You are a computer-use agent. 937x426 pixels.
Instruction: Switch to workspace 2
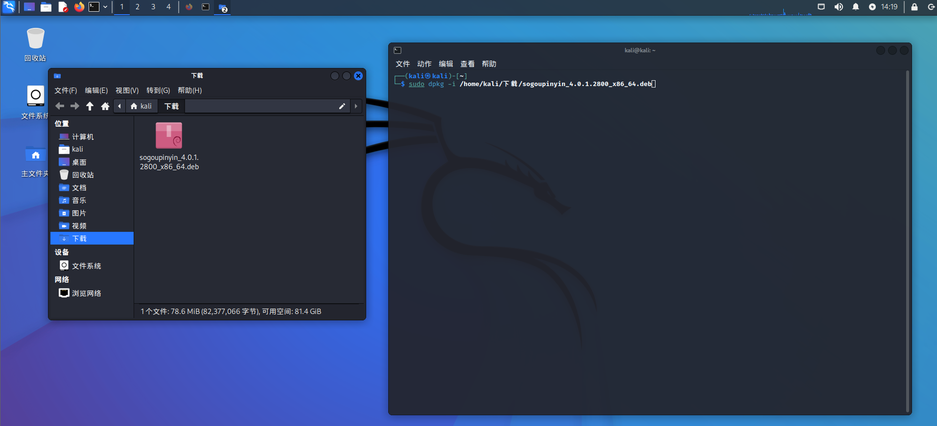click(x=137, y=7)
